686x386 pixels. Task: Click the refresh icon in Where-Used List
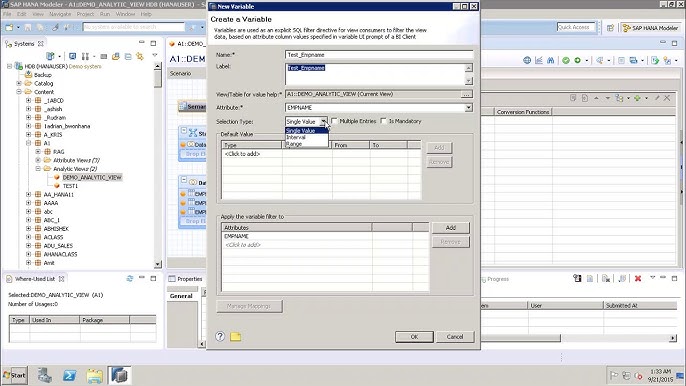pyautogui.click(x=130, y=278)
